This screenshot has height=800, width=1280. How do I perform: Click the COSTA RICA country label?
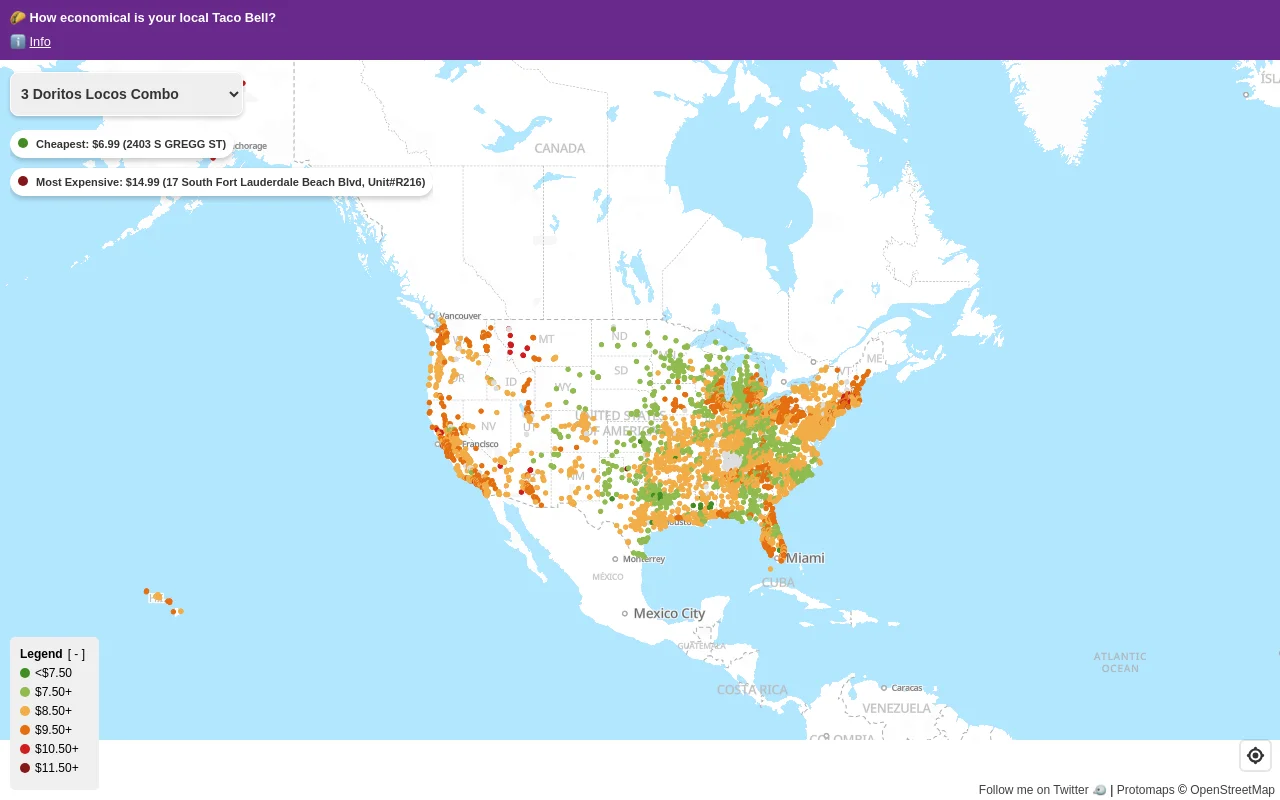(x=752, y=690)
